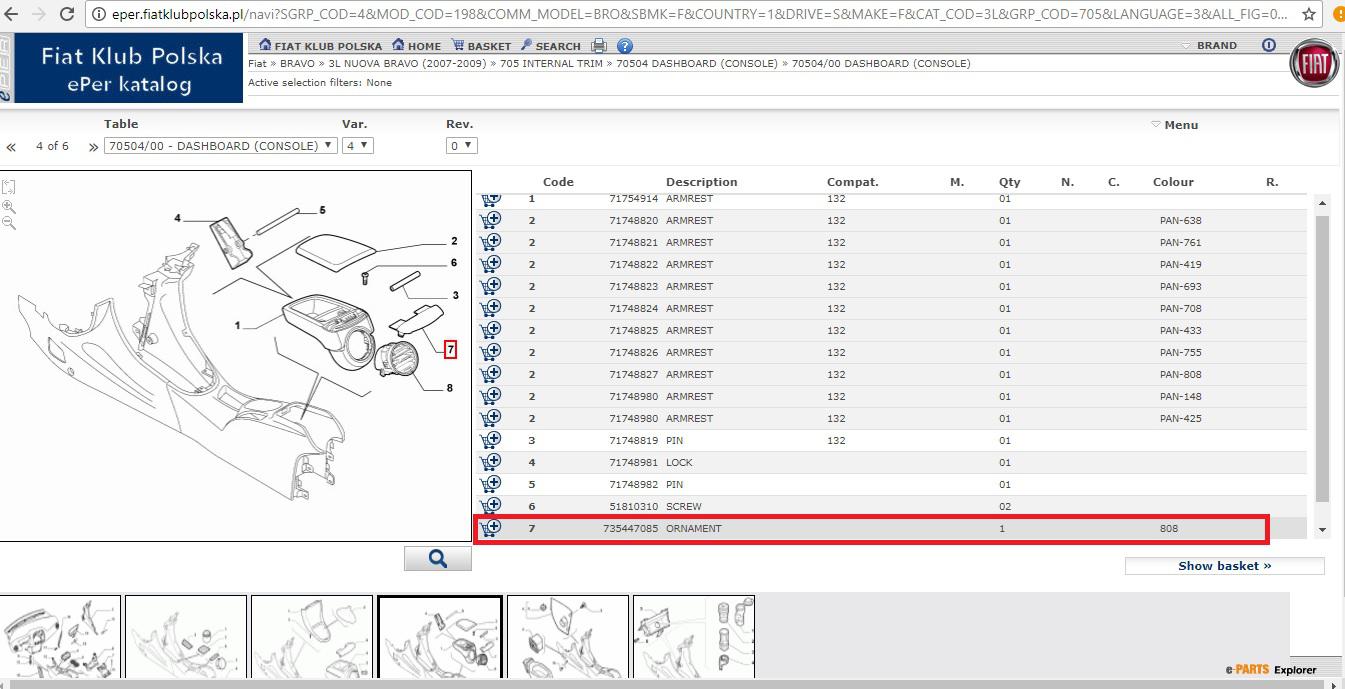Viewport: 1345px width, 689px height.
Task: Bookmark the page with the star icon
Action: click(1309, 15)
